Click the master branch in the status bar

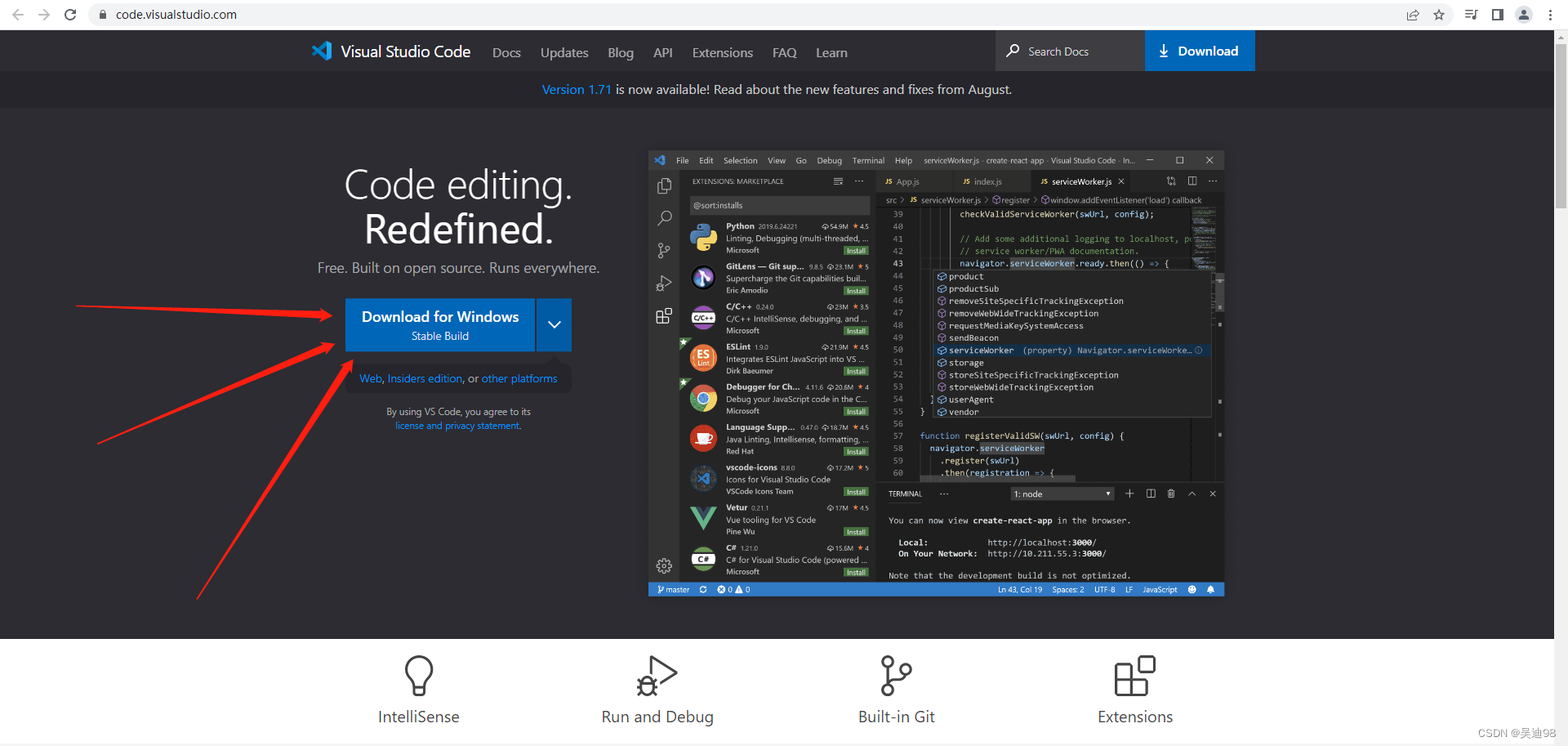click(x=674, y=589)
